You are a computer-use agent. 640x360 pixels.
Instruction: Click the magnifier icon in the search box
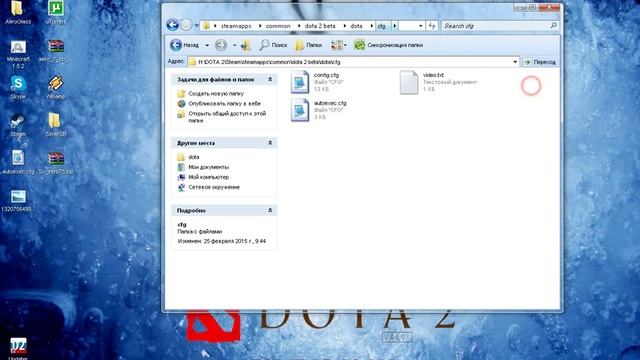point(553,26)
